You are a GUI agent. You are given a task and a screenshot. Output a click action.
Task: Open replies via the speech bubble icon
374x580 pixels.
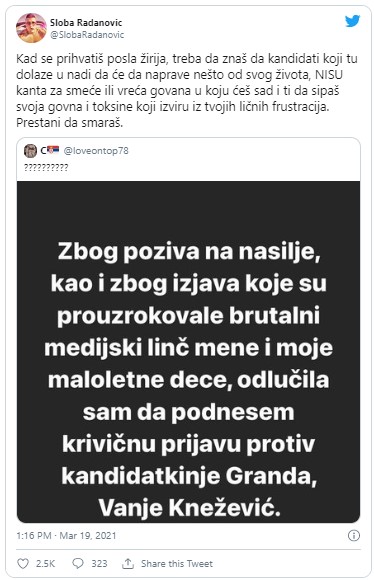pos(78,564)
